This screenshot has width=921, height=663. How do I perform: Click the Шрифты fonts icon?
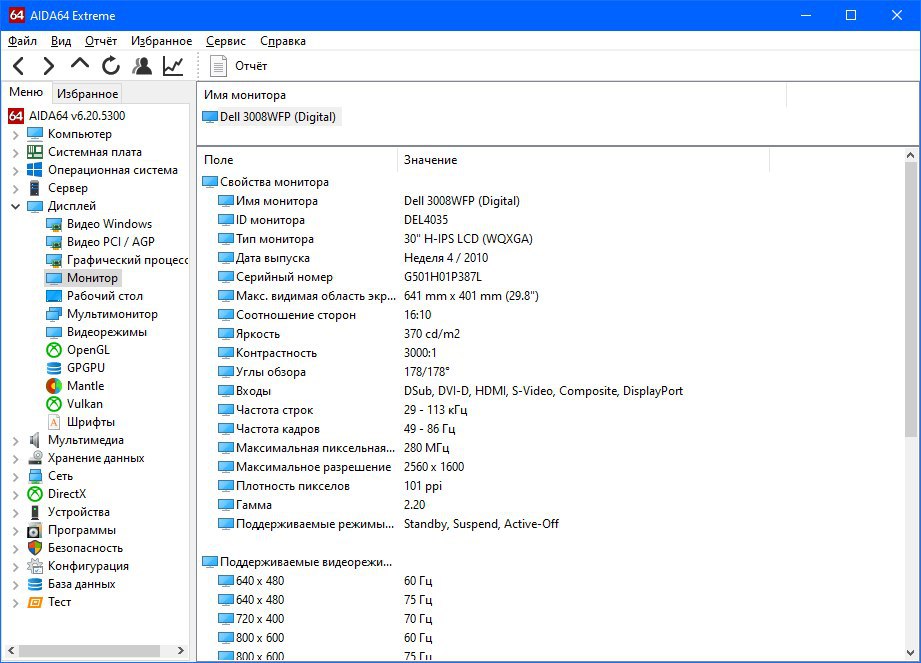tap(54, 422)
